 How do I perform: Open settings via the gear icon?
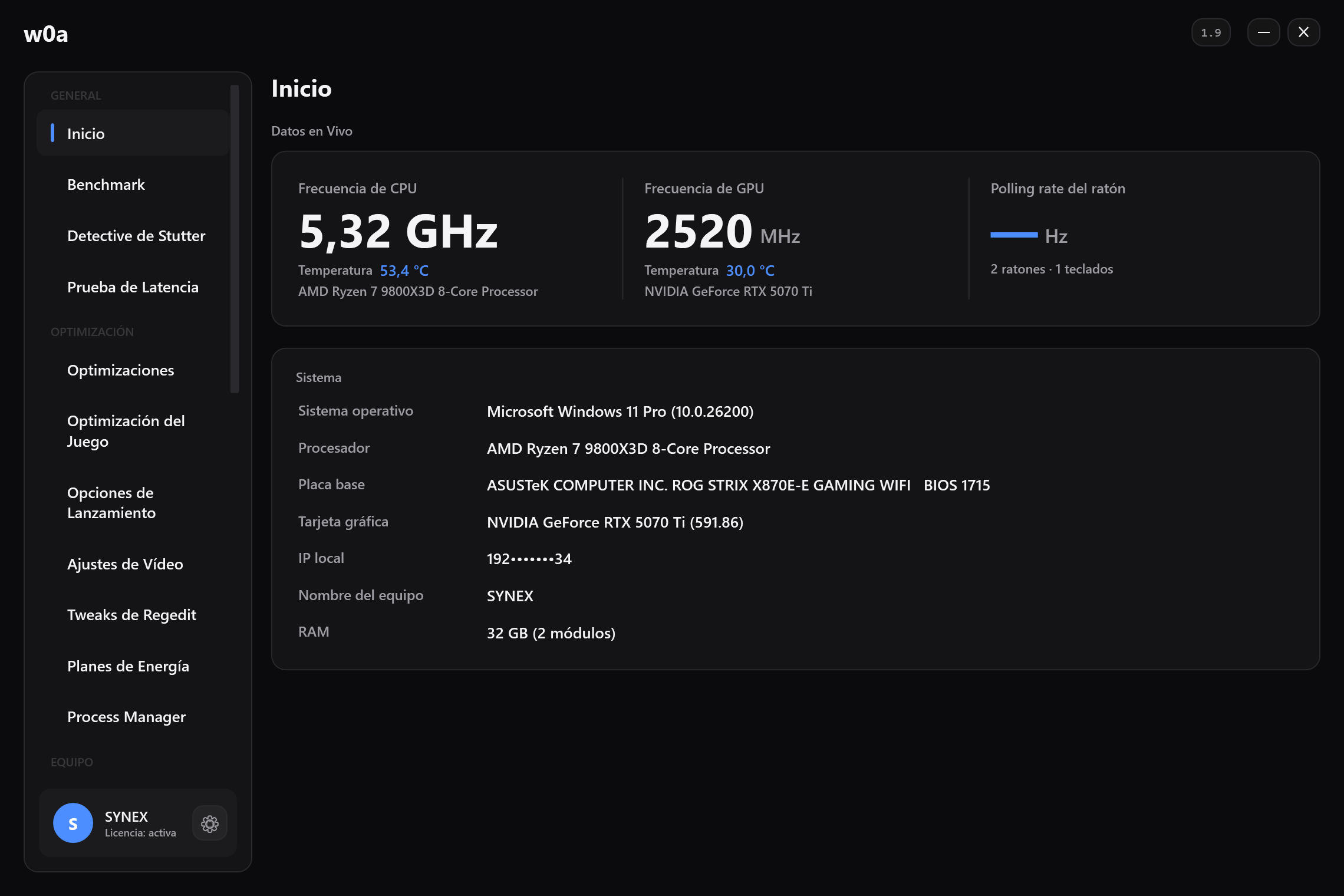click(209, 823)
